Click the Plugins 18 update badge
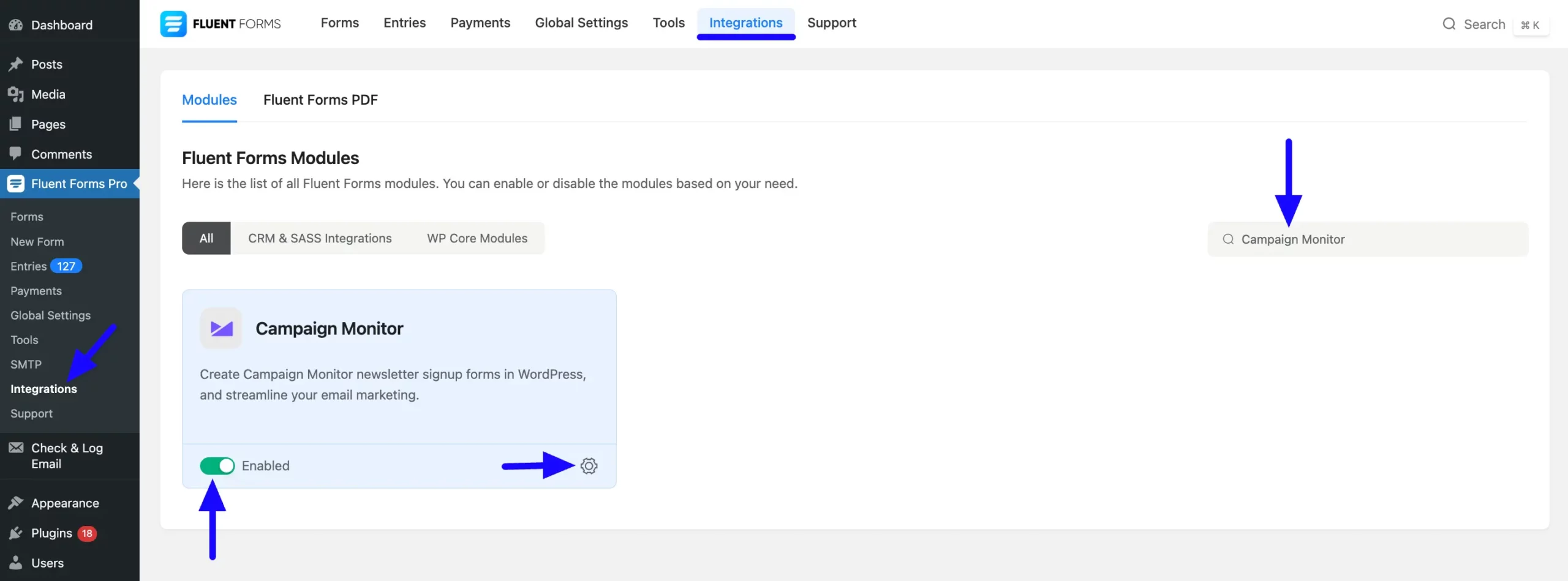The width and height of the screenshot is (1568, 581). click(x=87, y=533)
